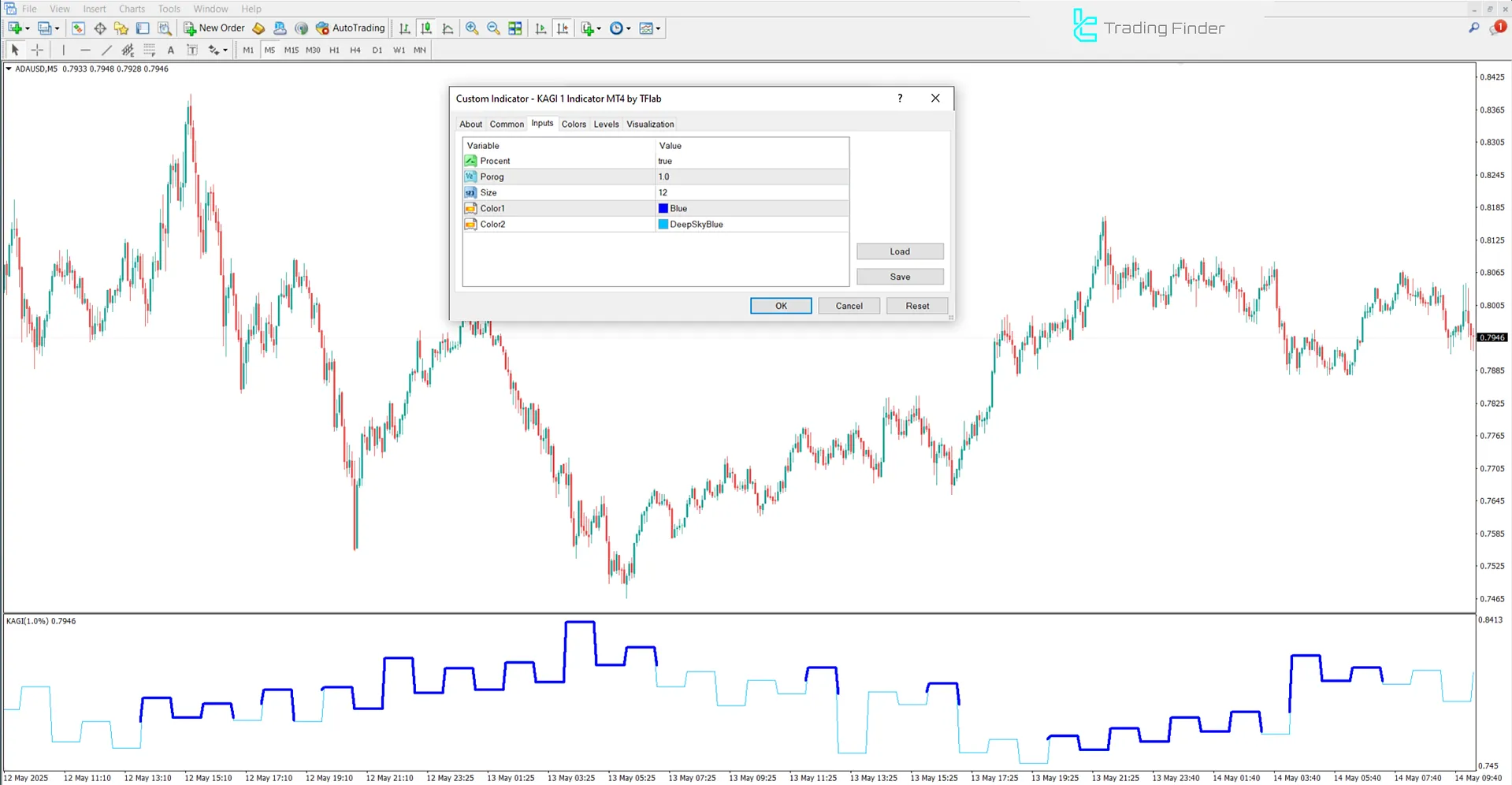Switch to the Colors tab

[574, 124]
